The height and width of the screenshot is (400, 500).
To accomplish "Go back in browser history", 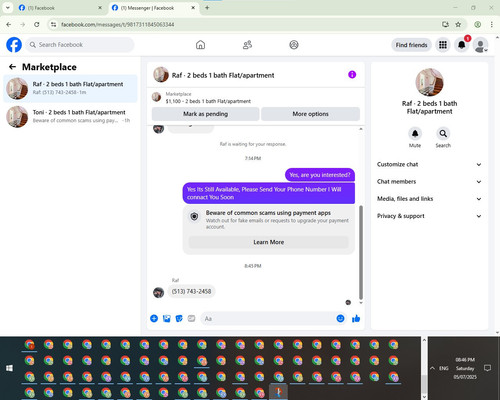I will tap(9, 24).
